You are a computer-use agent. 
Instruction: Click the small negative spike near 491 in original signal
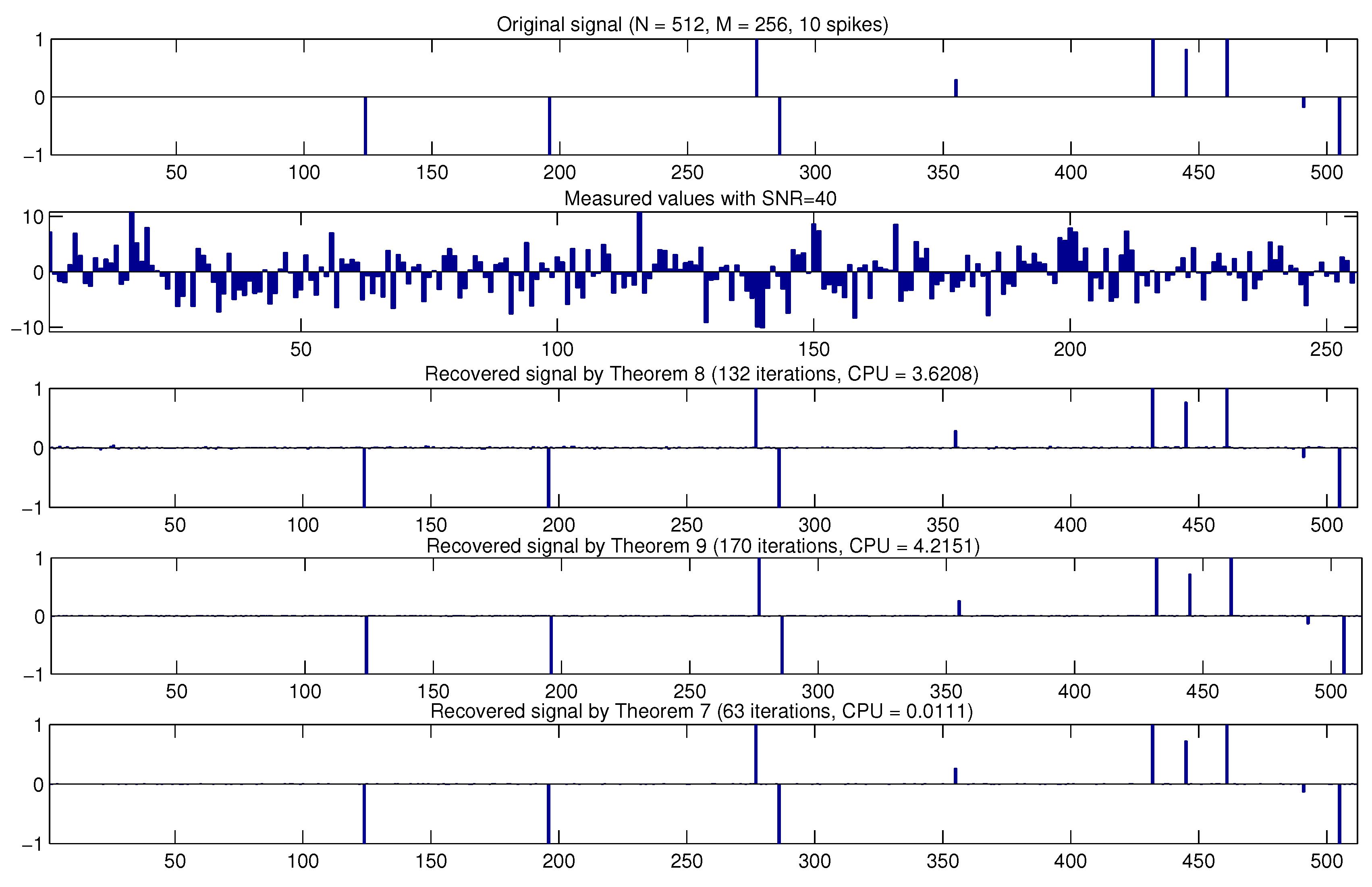1304,102
